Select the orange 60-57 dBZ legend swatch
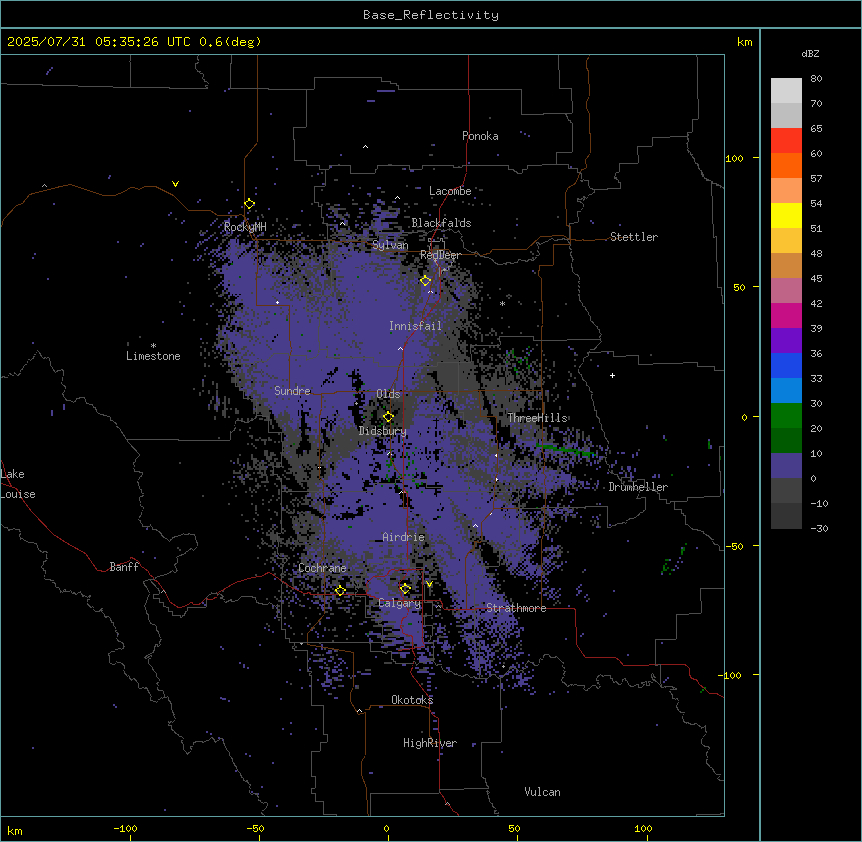 pos(786,165)
